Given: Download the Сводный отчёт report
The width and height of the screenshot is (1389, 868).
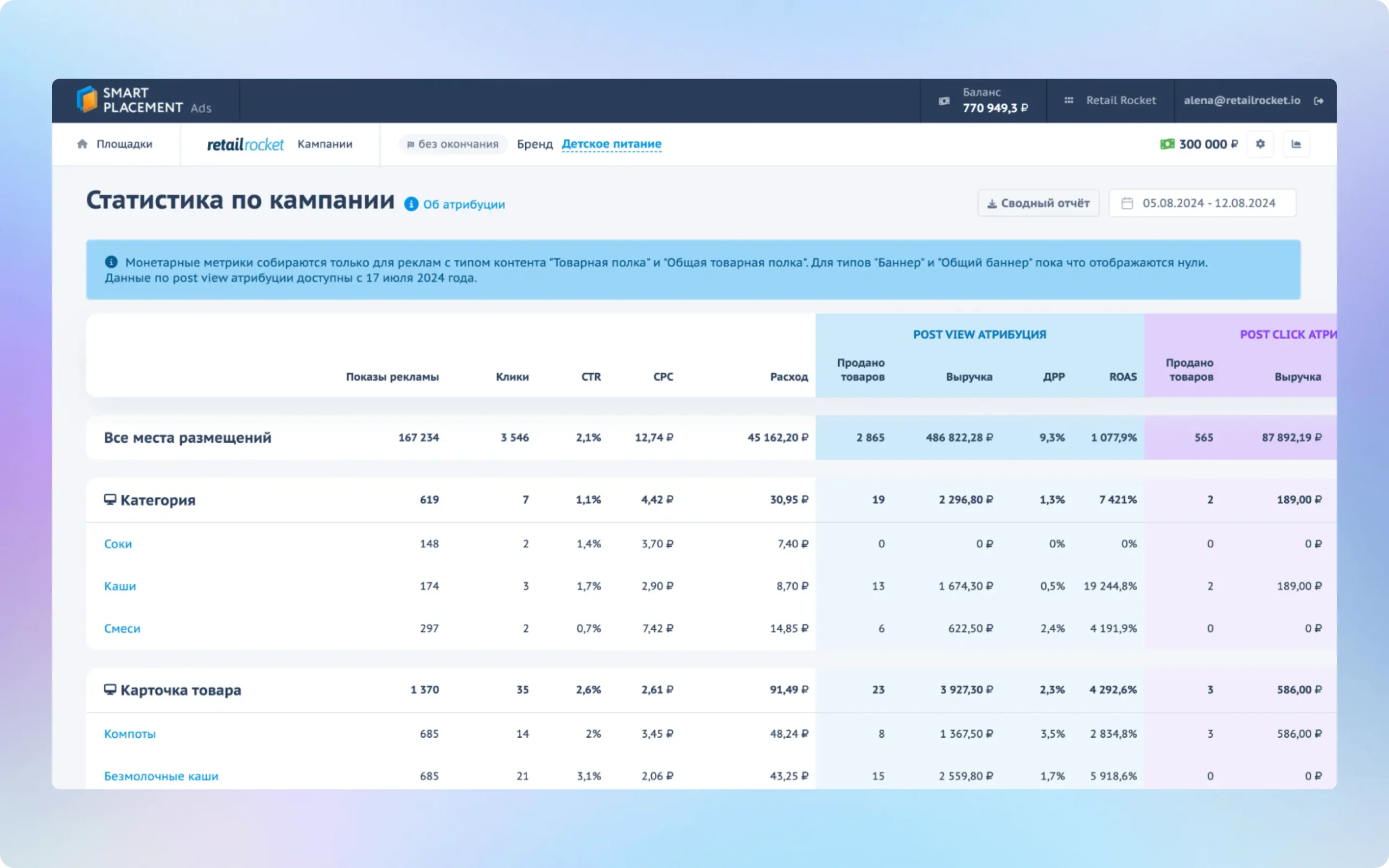Looking at the screenshot, I should pyautogui.click(x=1038, y=203).
